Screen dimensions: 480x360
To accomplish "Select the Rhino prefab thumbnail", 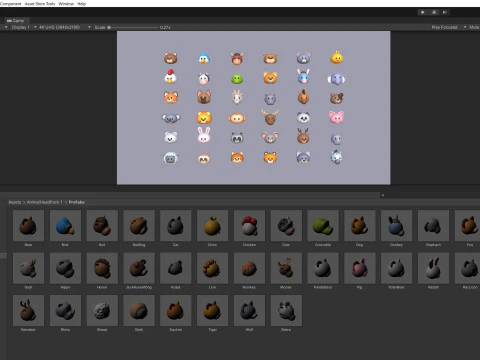I will click(65, 310).
